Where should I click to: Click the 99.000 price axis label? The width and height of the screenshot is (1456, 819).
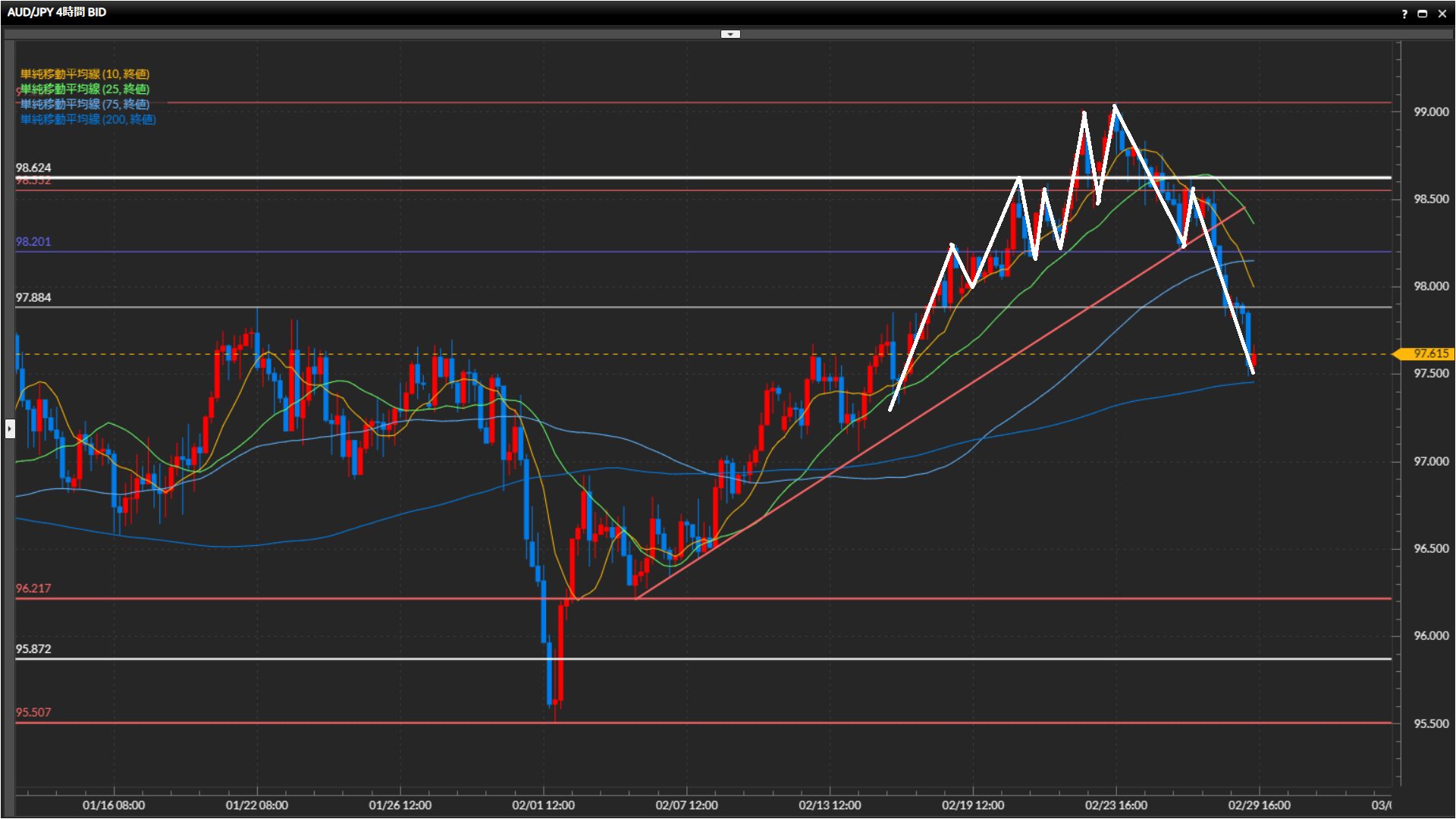(1430, 112)
